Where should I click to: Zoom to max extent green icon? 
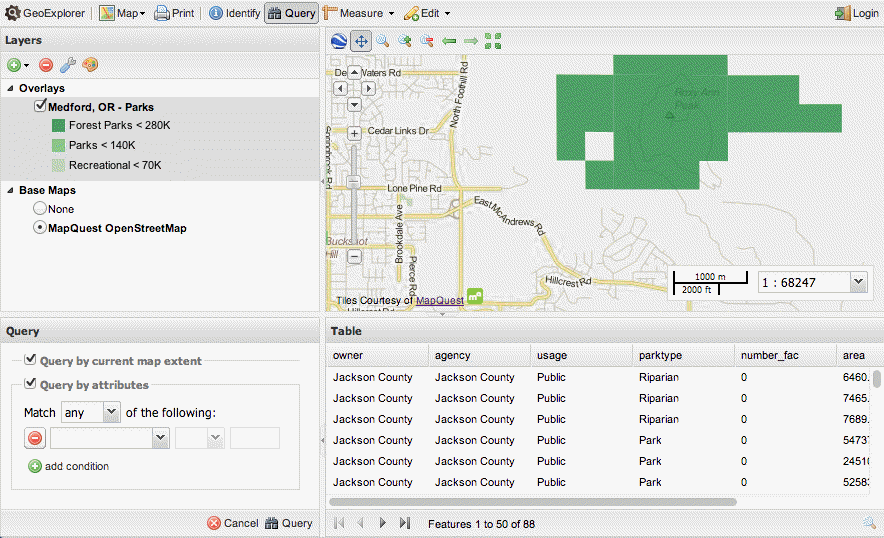tap(493, 41)
